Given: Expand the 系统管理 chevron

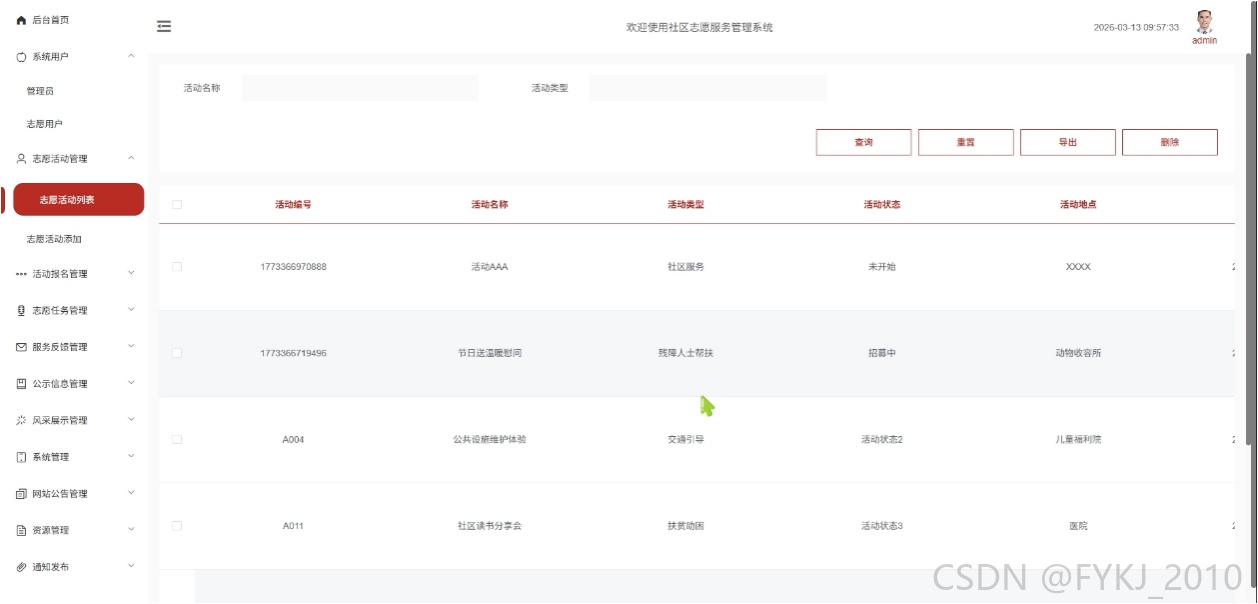Looking at the screenshot, I should [x=131, y=456].
